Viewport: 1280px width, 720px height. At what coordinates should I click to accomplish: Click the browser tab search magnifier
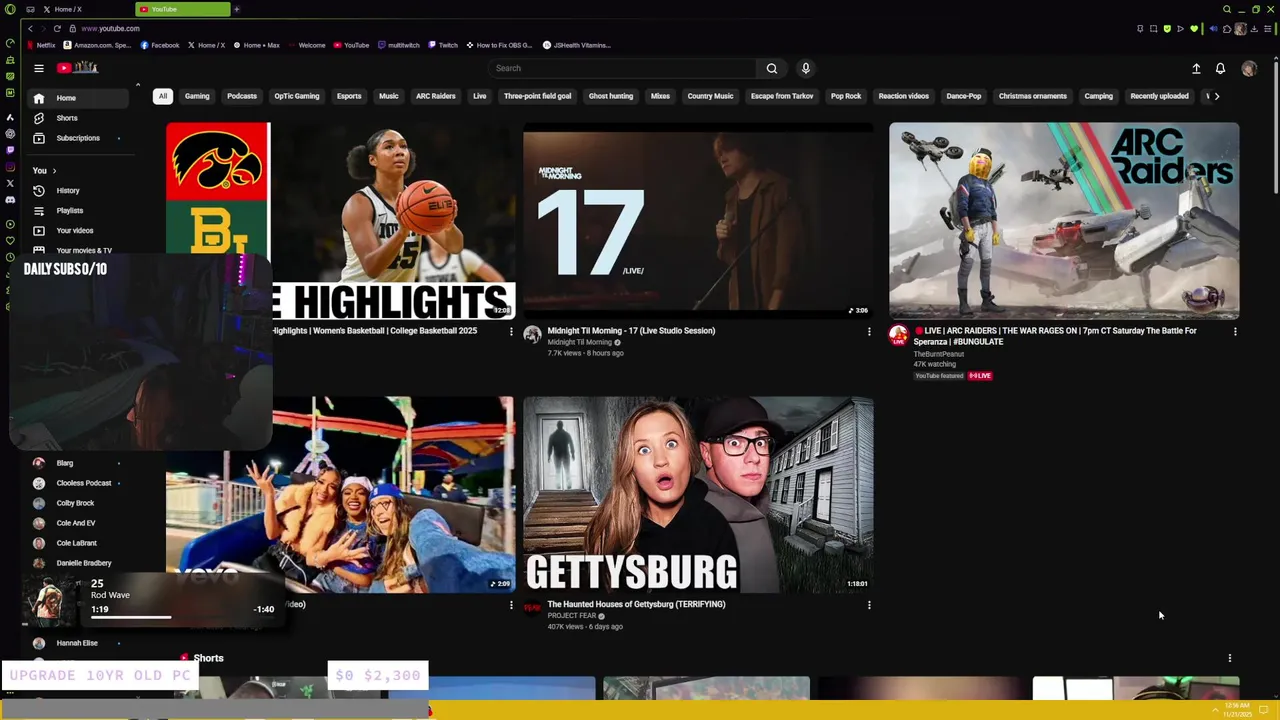(x=1227, y=9)
